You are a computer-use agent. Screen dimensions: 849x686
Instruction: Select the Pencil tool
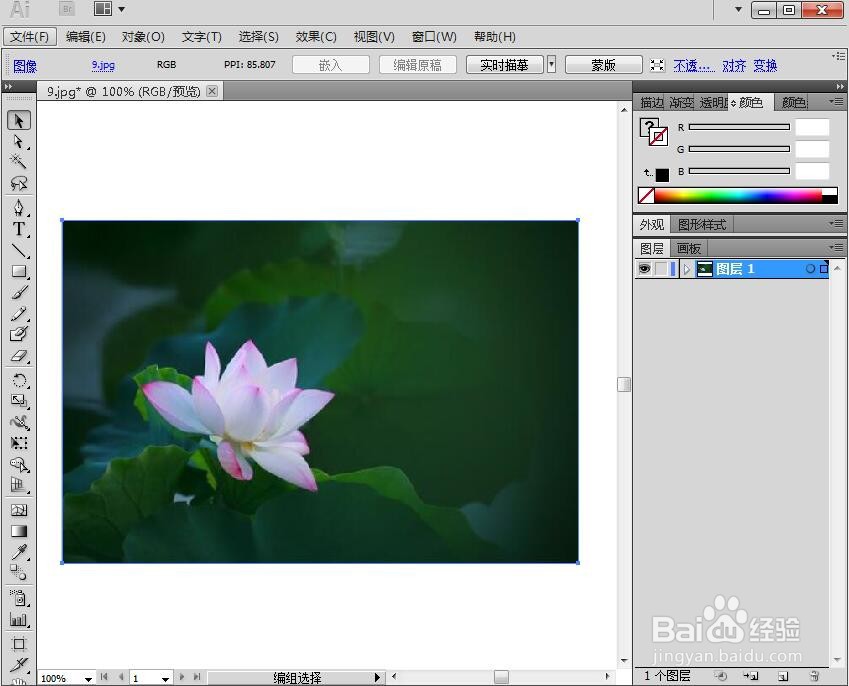click(x=19, y=313)
